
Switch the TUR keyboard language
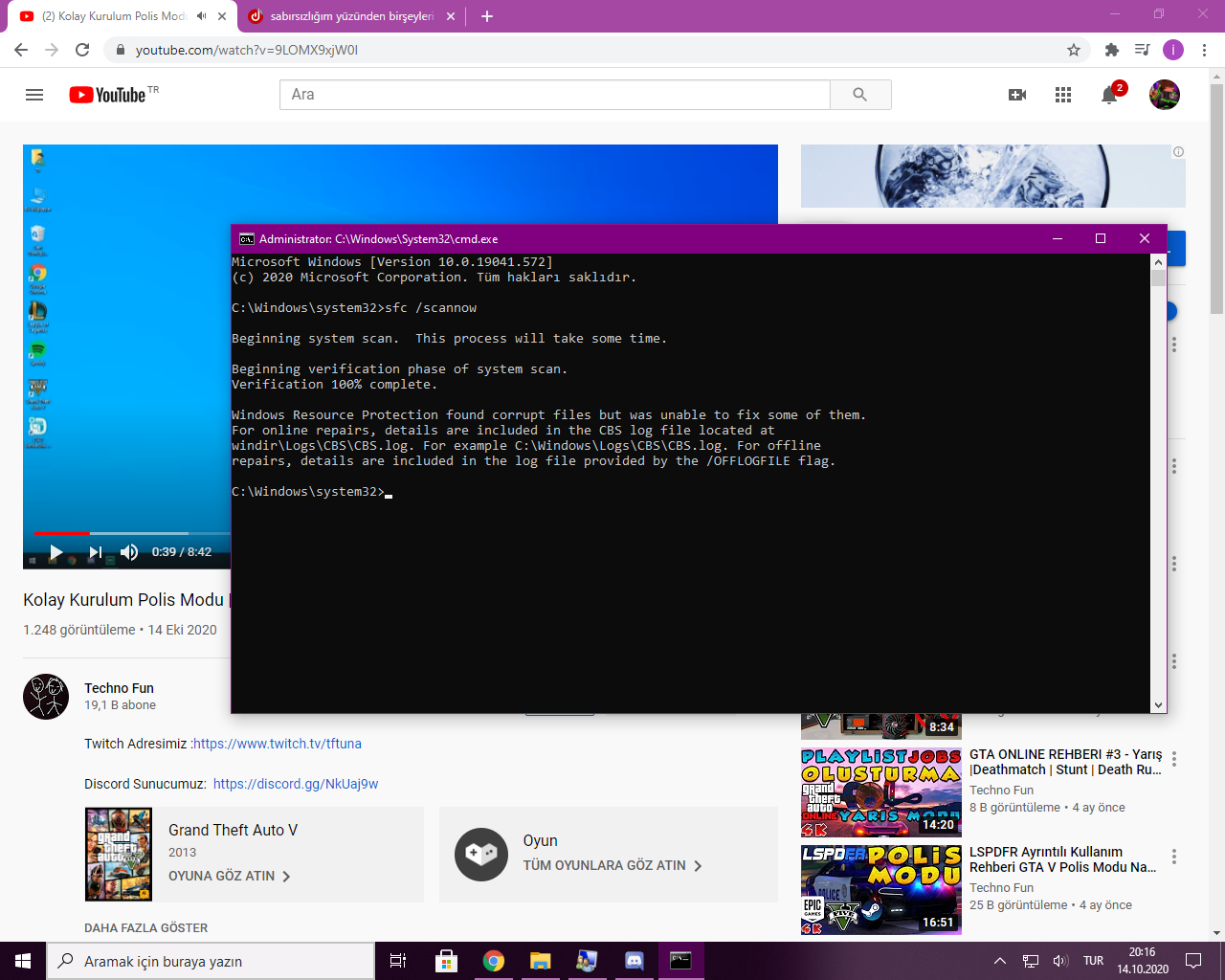1093,961
